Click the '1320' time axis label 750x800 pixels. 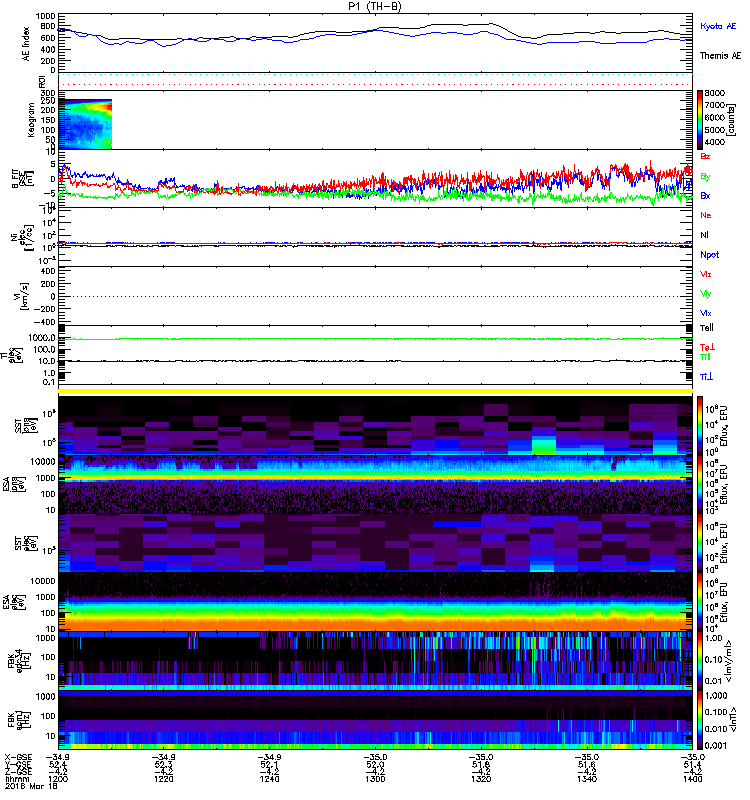481,779
